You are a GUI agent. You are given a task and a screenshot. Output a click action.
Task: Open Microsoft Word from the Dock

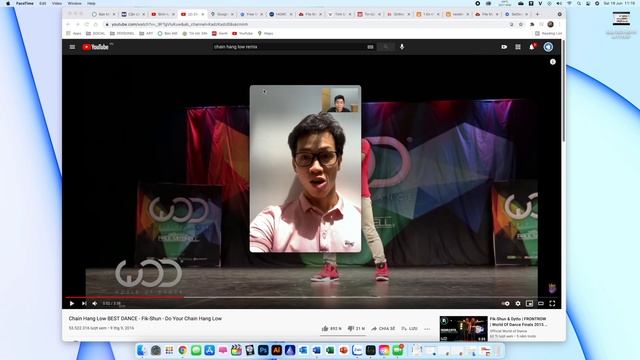317,350
